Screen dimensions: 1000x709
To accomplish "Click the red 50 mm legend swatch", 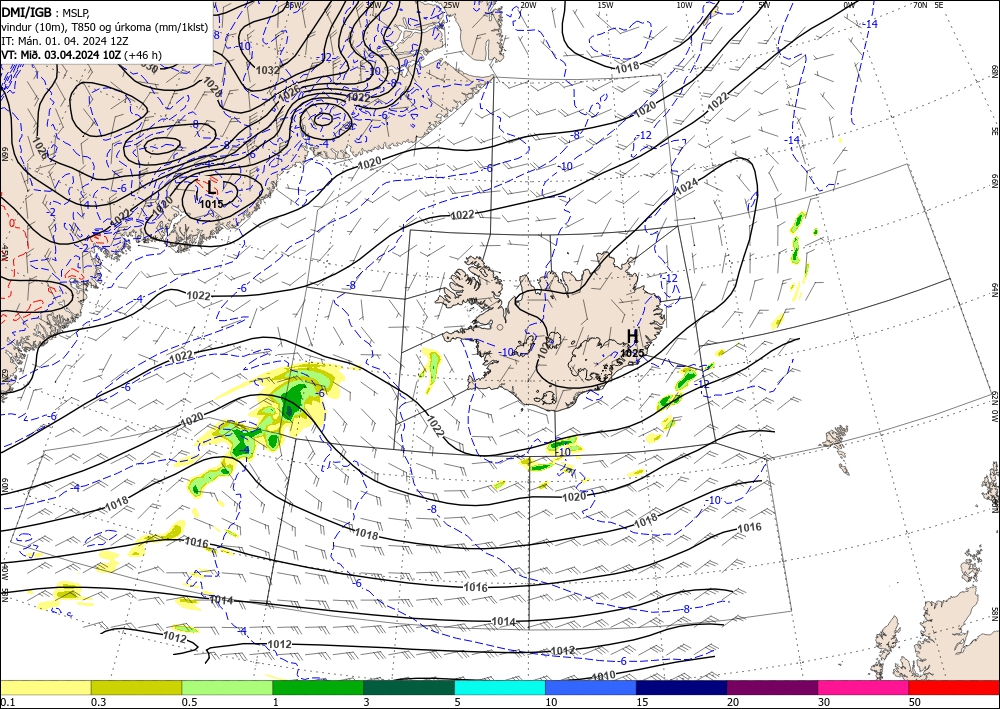I will (954, 687).
